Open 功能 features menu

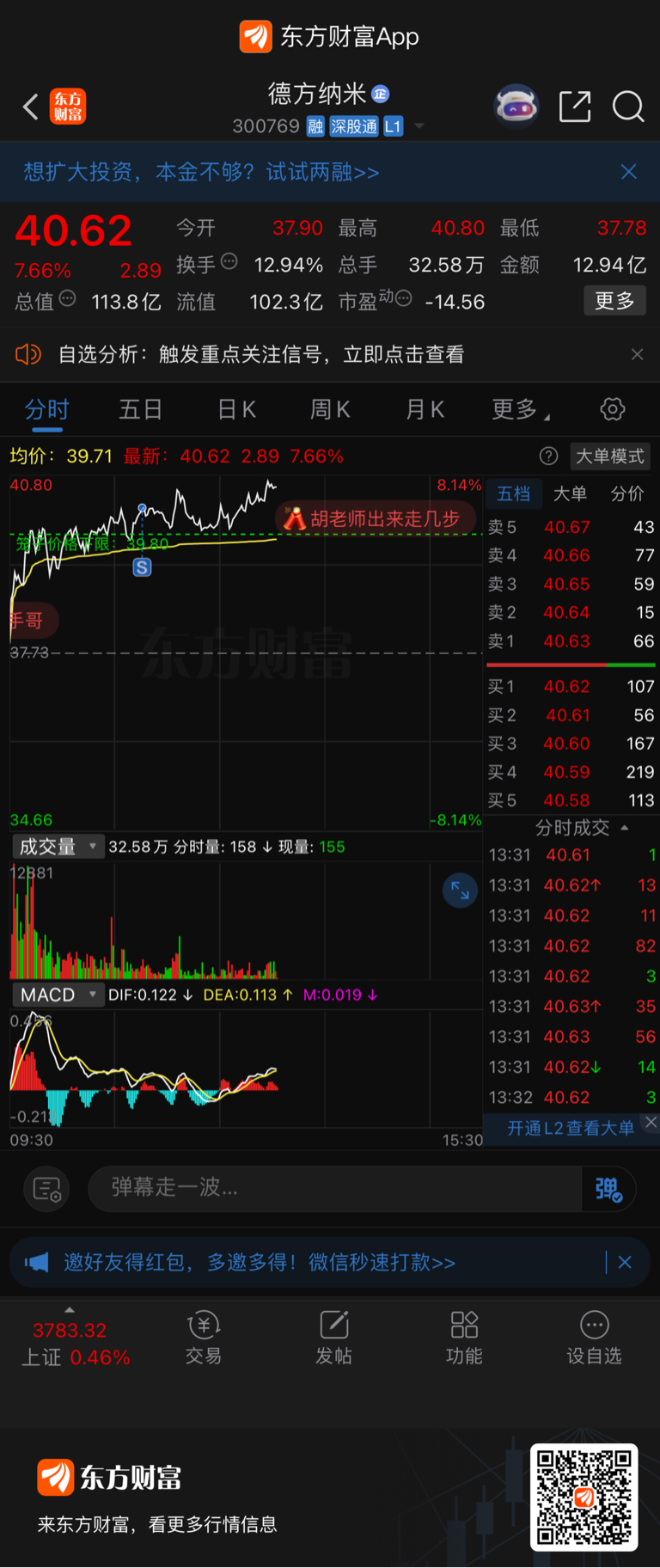click(x=464, y=1338)
